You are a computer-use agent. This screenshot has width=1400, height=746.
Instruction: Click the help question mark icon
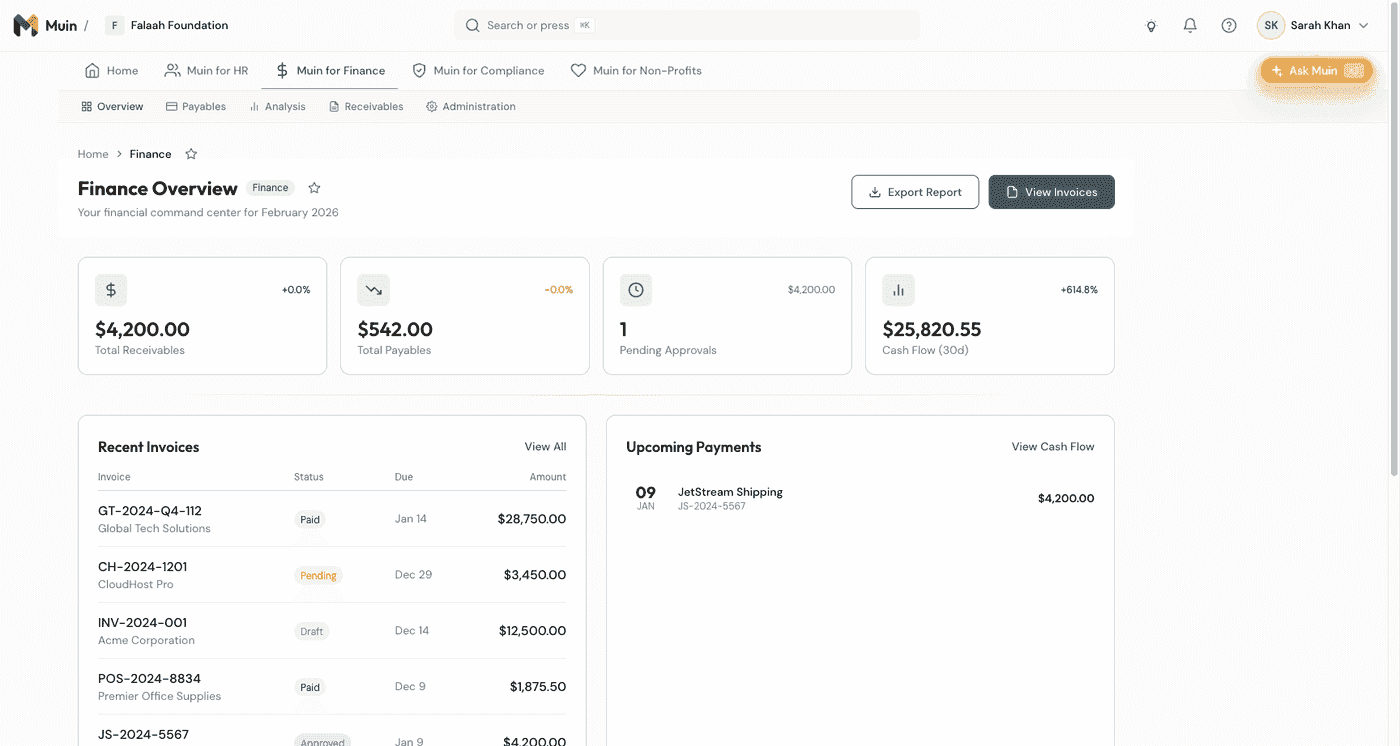pyautogui.click(x=1229, y=26)
